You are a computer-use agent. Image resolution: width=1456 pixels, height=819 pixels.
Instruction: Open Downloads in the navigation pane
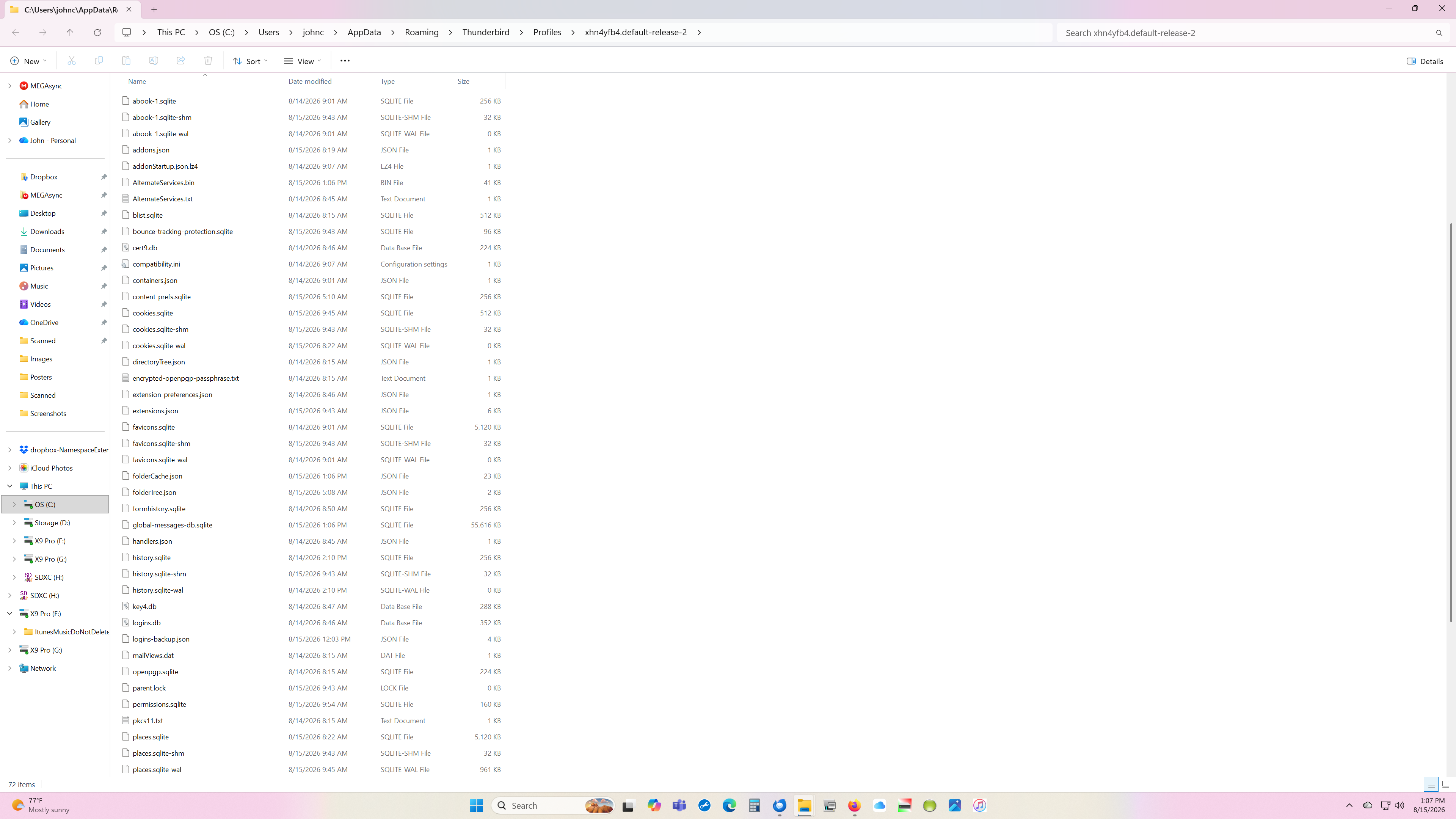click(47, 231)
